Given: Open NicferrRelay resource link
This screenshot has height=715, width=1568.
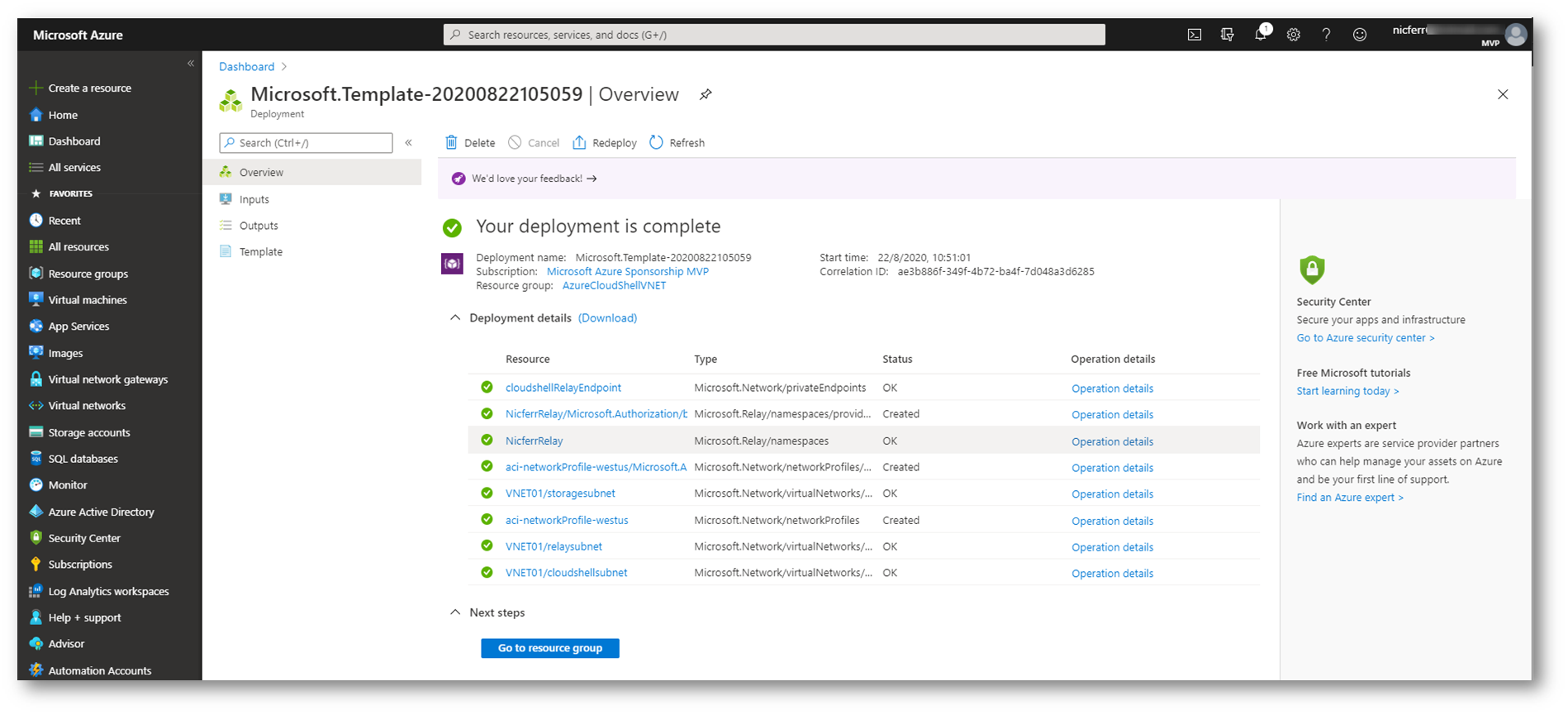Looking at the screenshot, I should pos(535,441).
